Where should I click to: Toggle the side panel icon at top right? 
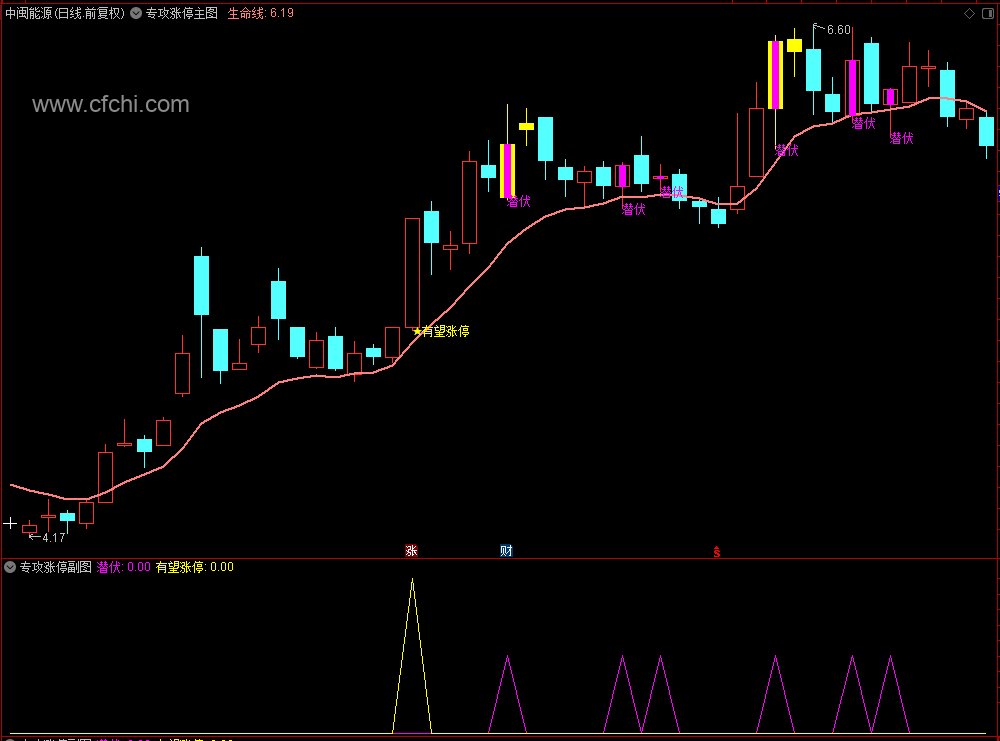tap(988, 13)
